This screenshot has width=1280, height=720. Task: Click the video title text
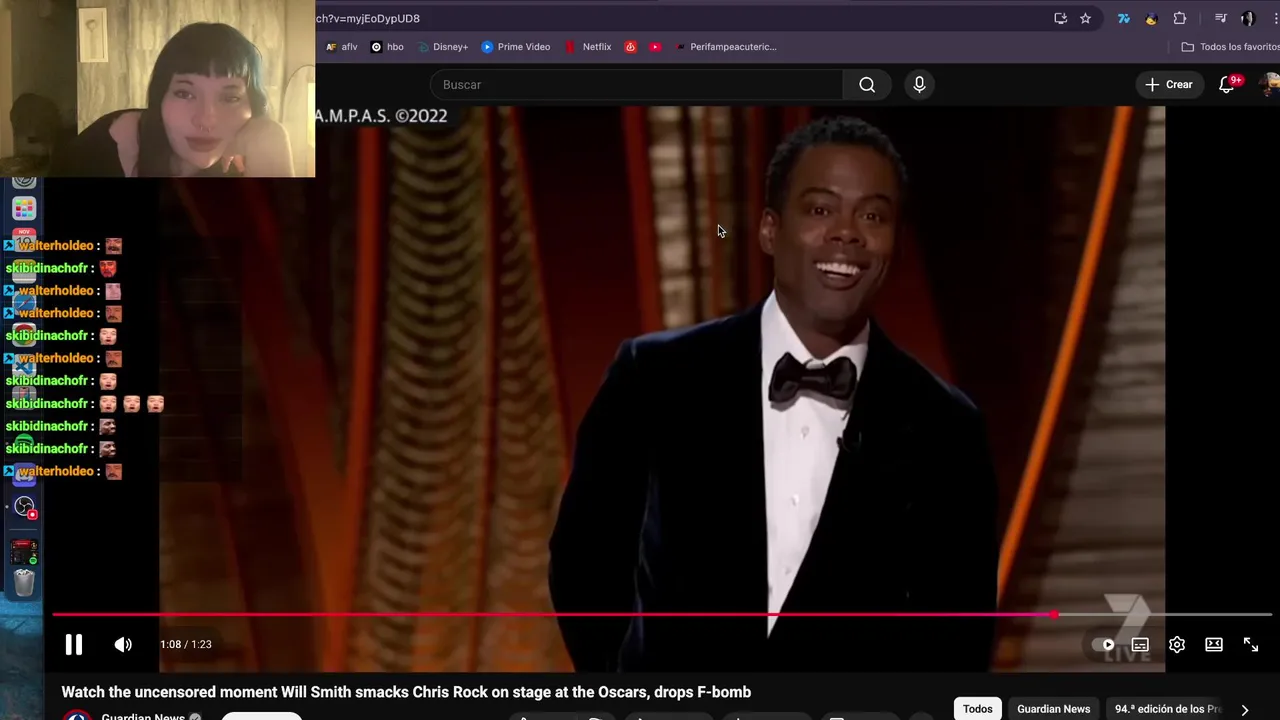pyautogui.click(x=406, y=692)
